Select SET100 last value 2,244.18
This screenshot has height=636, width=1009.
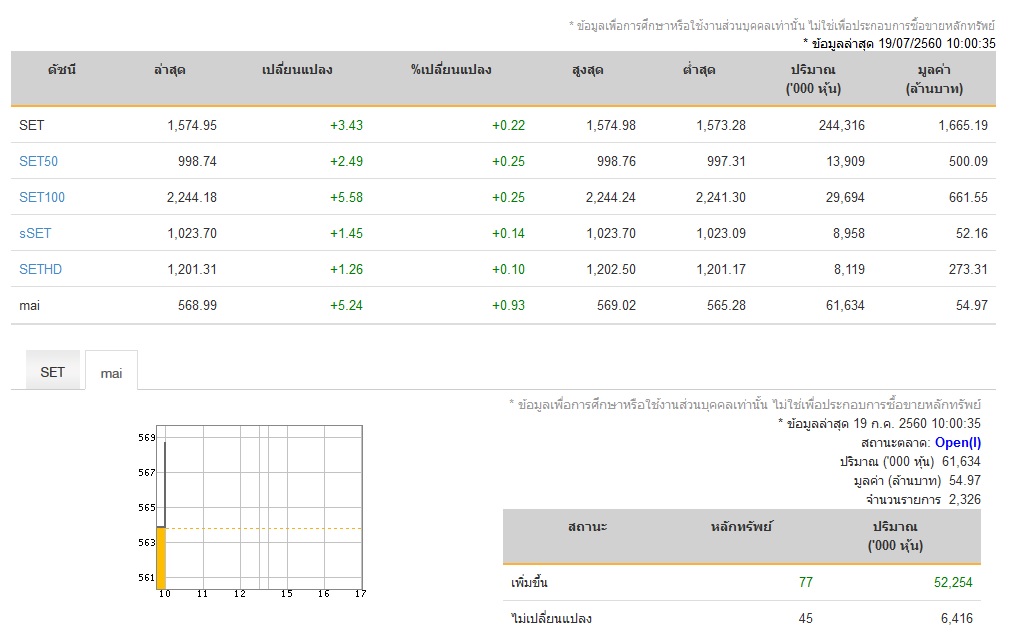click(192, 197)
